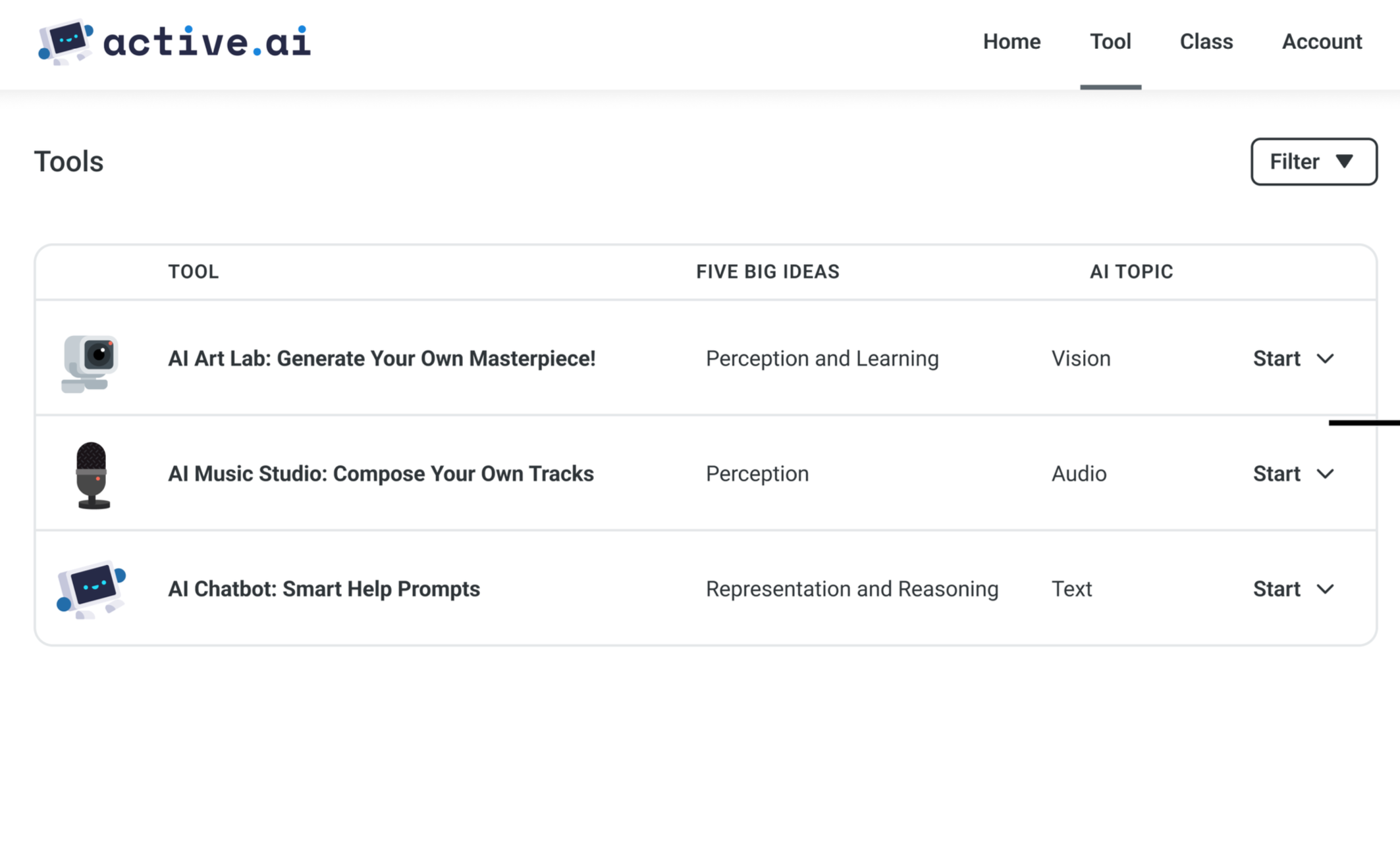
Task: Click the active.ai logo text
Action: (x=207, y=42)
